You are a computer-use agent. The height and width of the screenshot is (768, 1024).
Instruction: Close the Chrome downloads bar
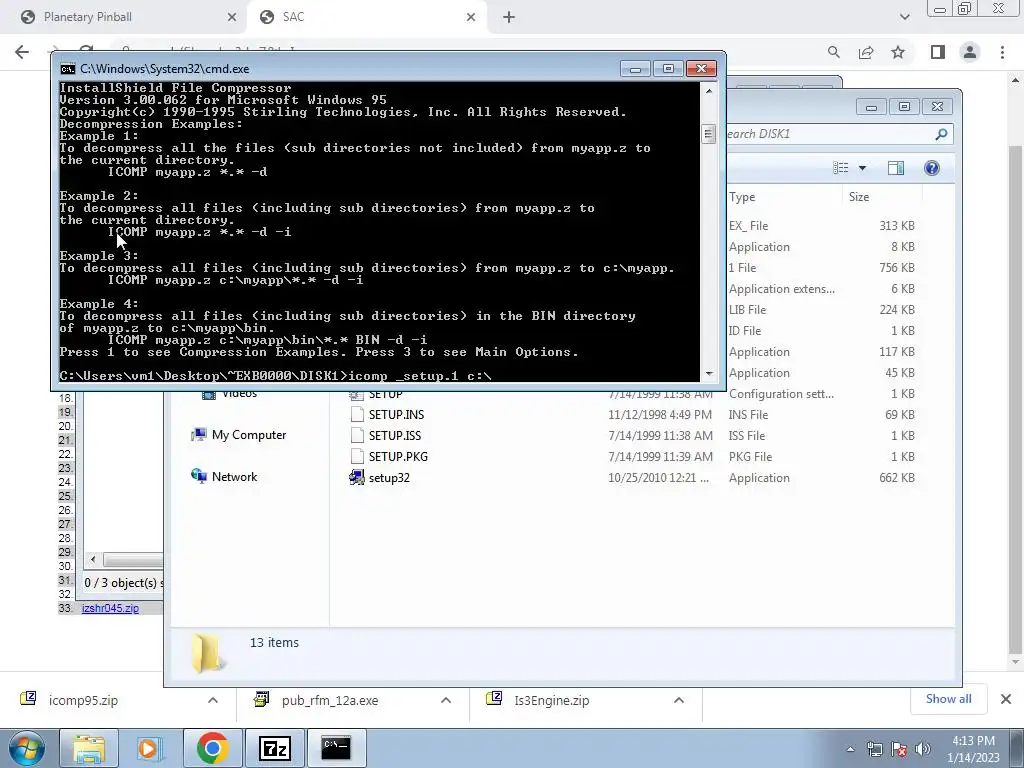(x=1006, y=699)
